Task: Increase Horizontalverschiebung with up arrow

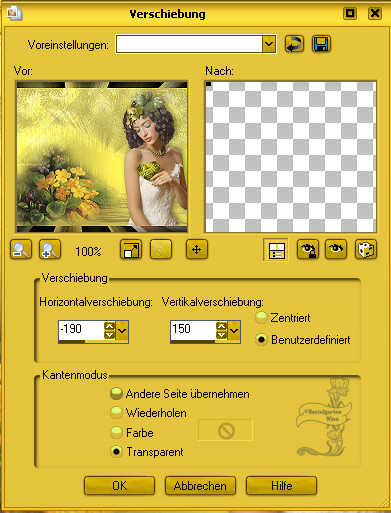Action: click(109, 326)
